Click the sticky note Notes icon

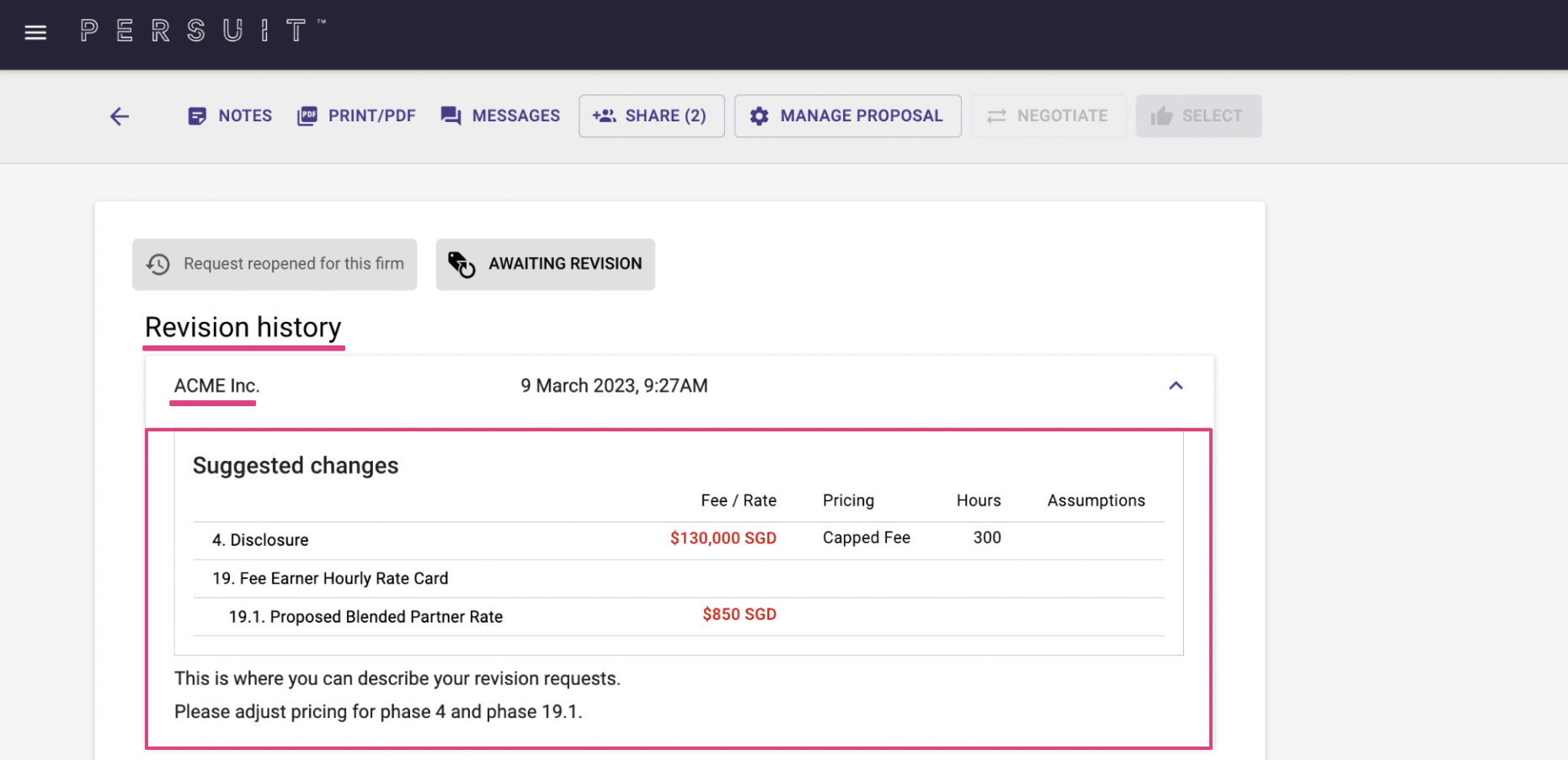[197, 116]
